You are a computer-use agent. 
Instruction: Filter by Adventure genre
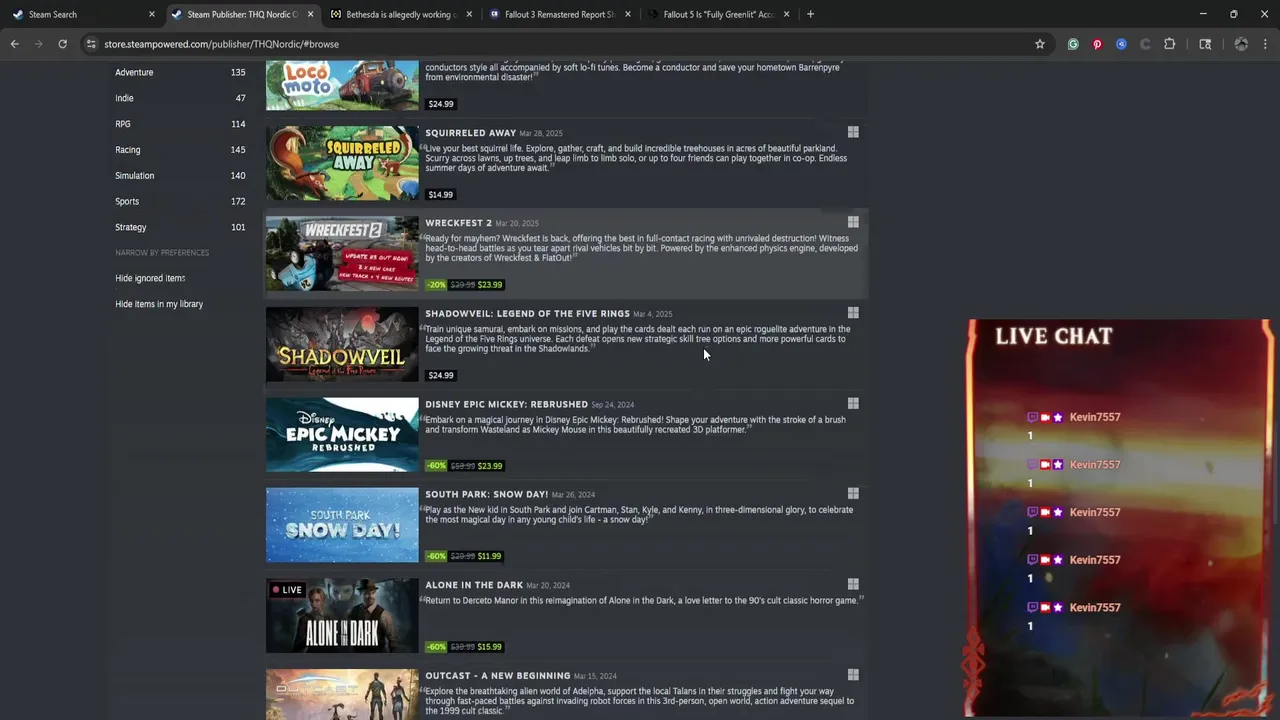(x=134, y=72)
